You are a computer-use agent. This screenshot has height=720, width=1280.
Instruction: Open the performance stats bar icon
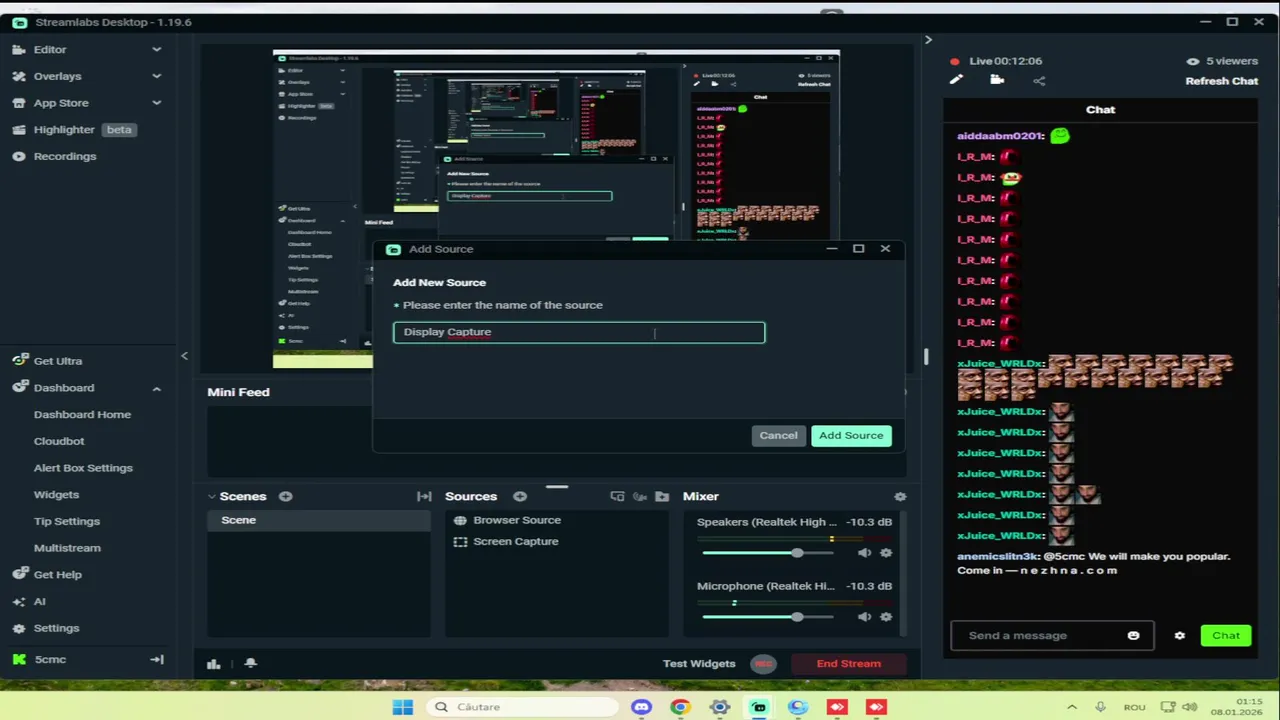(x=213, y=663)
